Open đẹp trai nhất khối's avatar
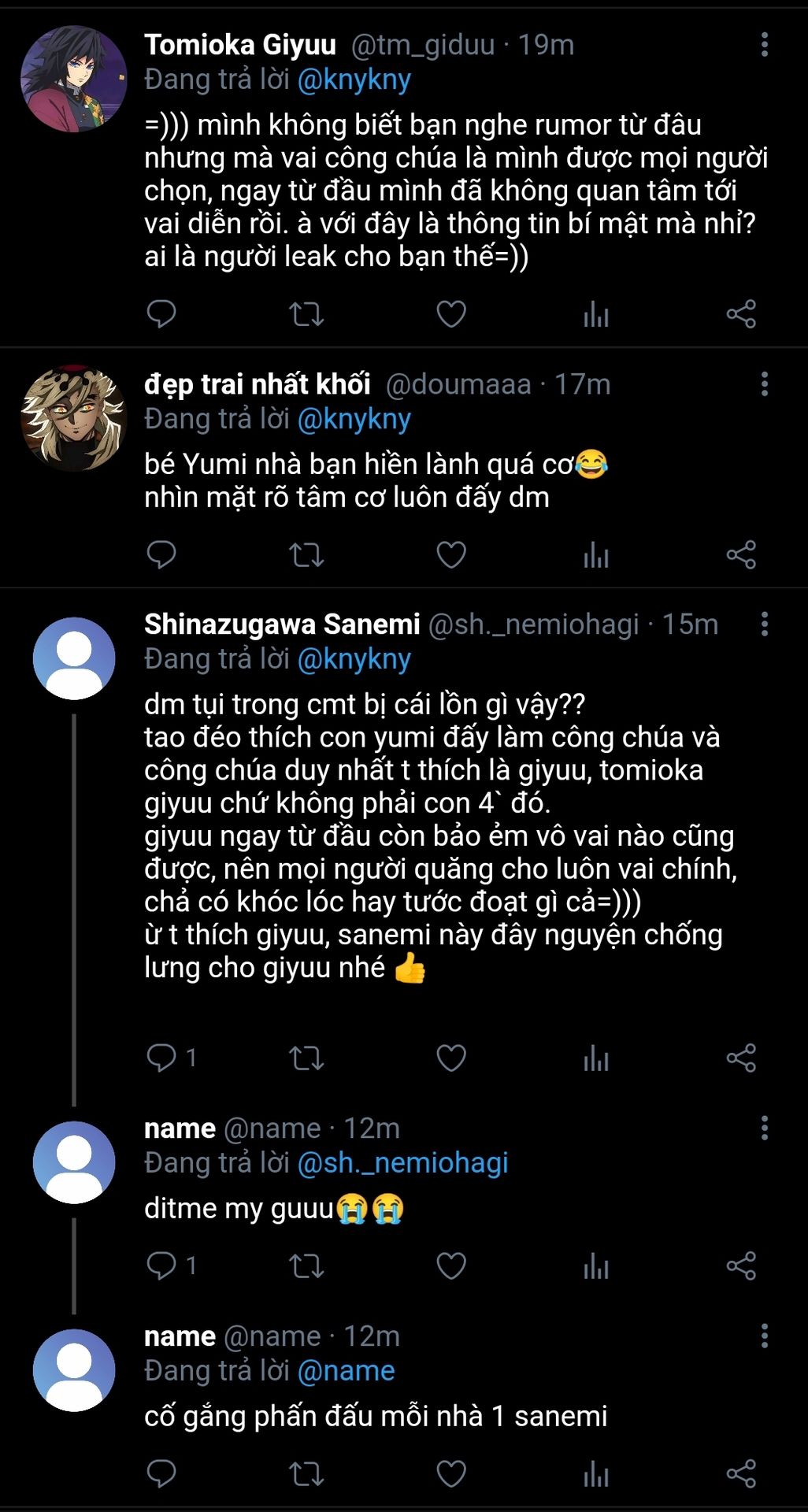 73,418
